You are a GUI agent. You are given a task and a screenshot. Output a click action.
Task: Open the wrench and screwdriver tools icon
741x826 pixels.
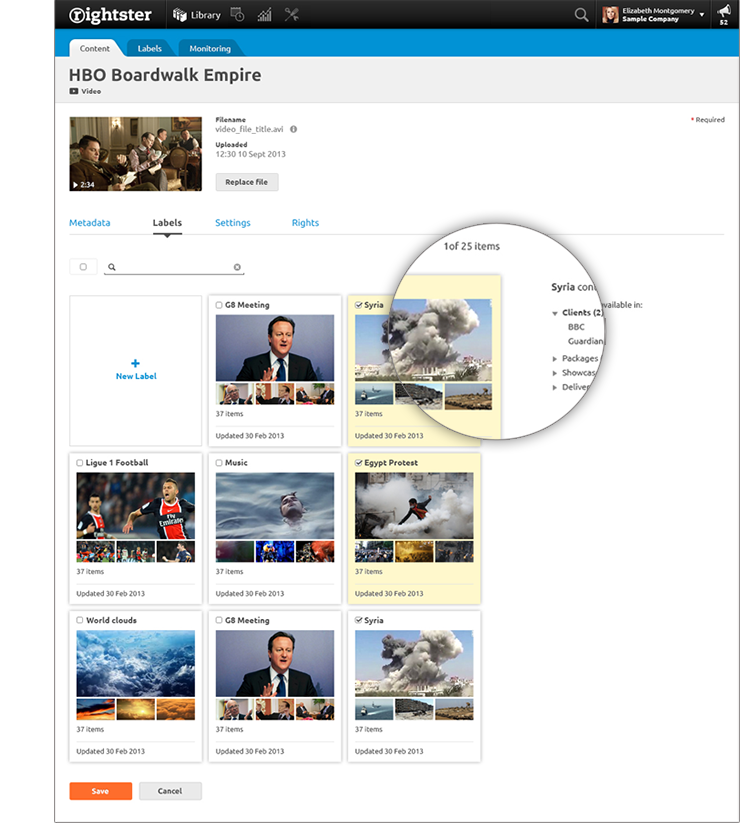click(x=292, y=15)
